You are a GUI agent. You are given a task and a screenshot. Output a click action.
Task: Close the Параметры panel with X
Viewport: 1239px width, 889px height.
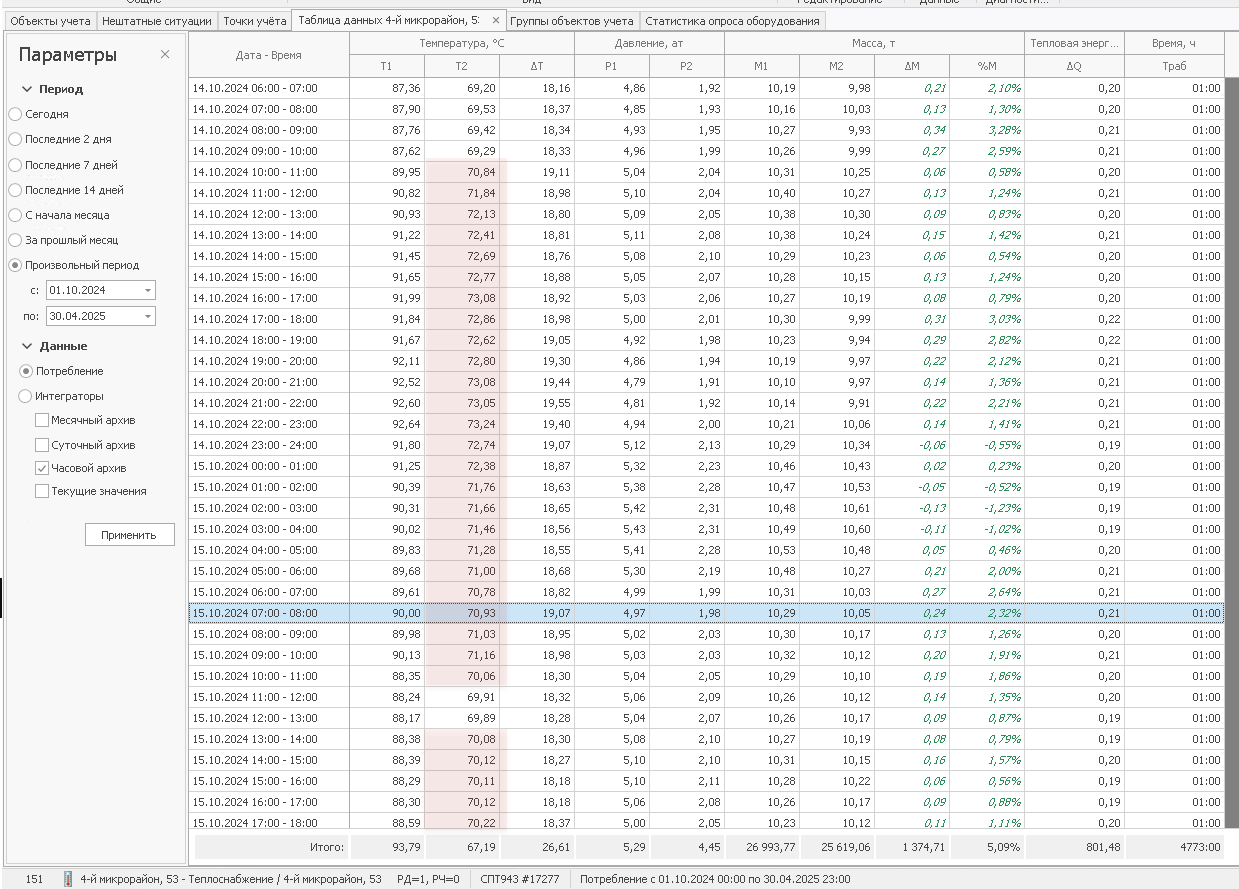[x=165, y=55]
